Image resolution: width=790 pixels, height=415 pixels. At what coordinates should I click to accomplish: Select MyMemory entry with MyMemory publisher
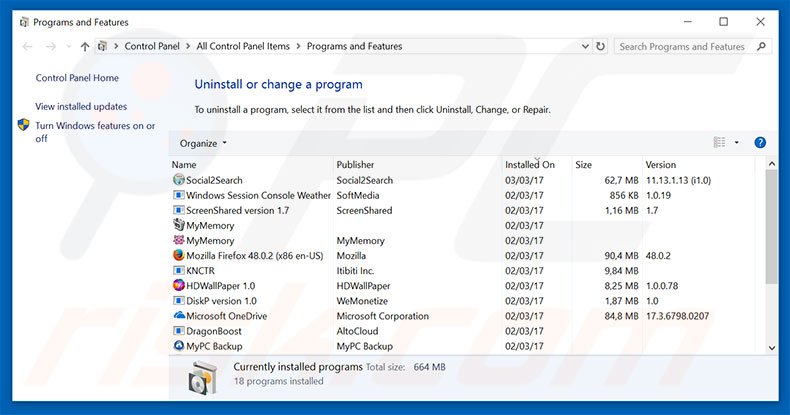tap(463, 240)
